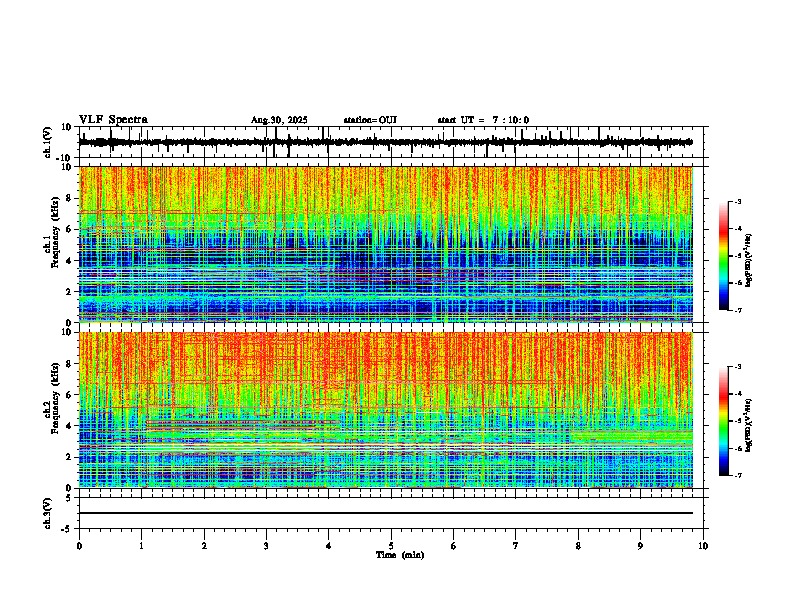Click the ch.1(V) axis label
This screenshot has height=612, width=792.
[x=47, y=142]
